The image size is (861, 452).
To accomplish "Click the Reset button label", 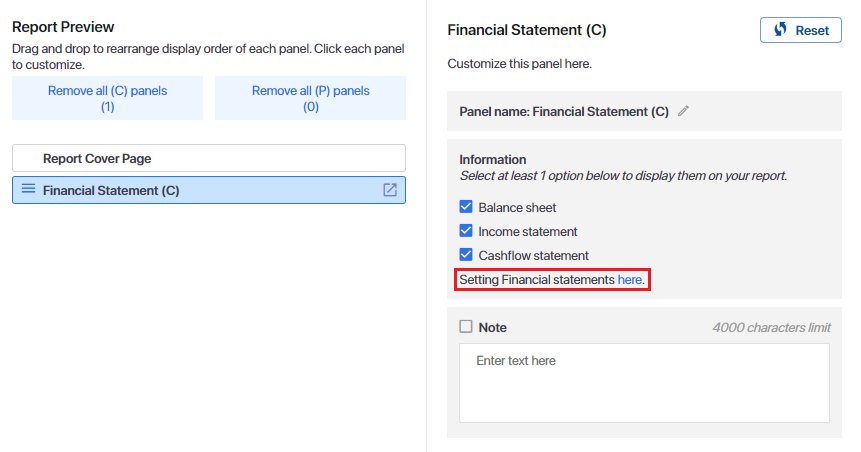I will (x=812, y=30).
